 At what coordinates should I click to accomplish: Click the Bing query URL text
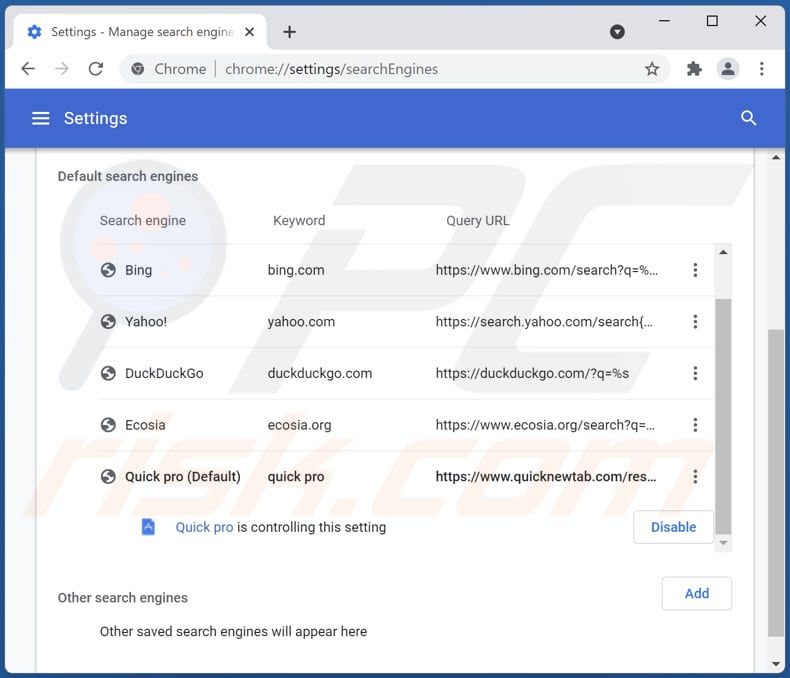pos(547,270)
